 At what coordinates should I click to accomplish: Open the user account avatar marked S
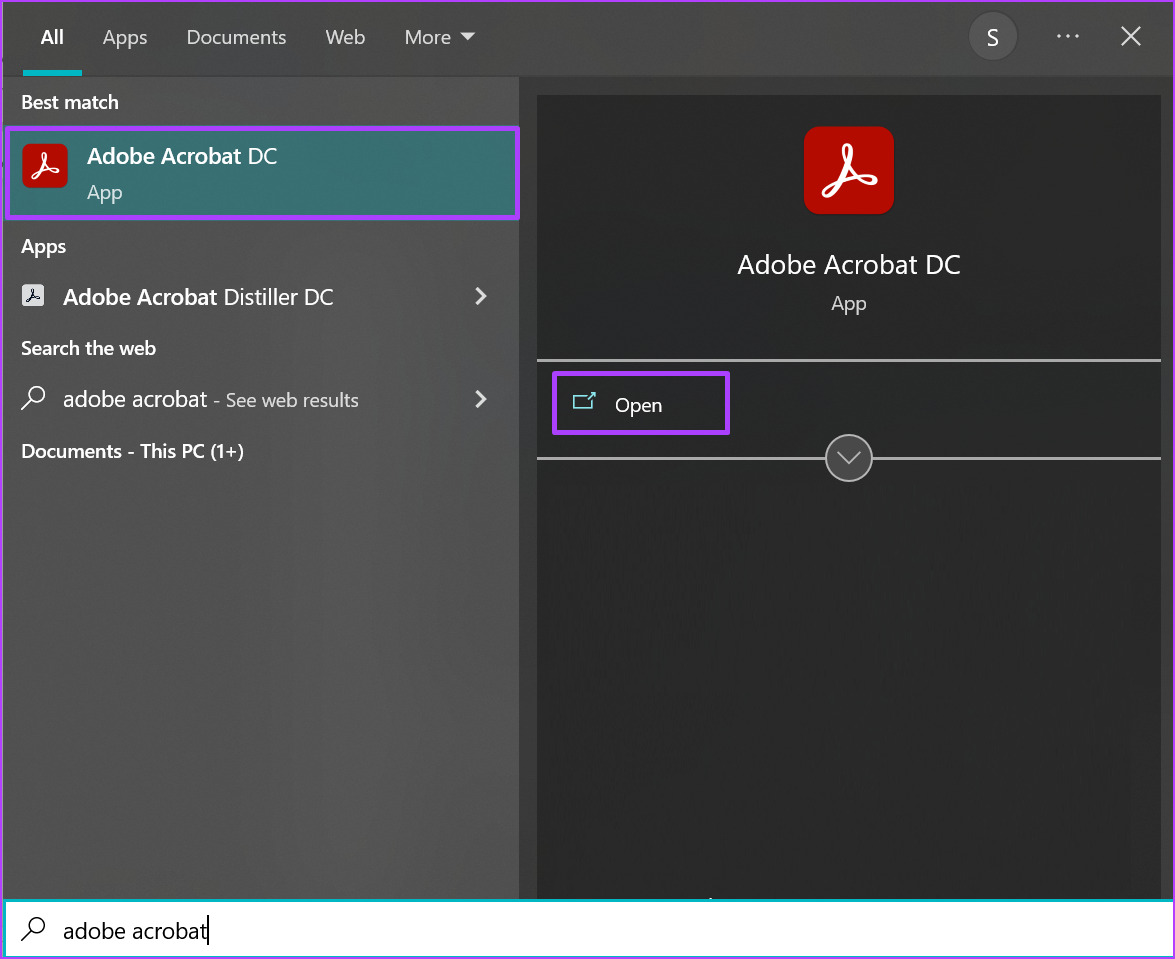coord(992,36)
